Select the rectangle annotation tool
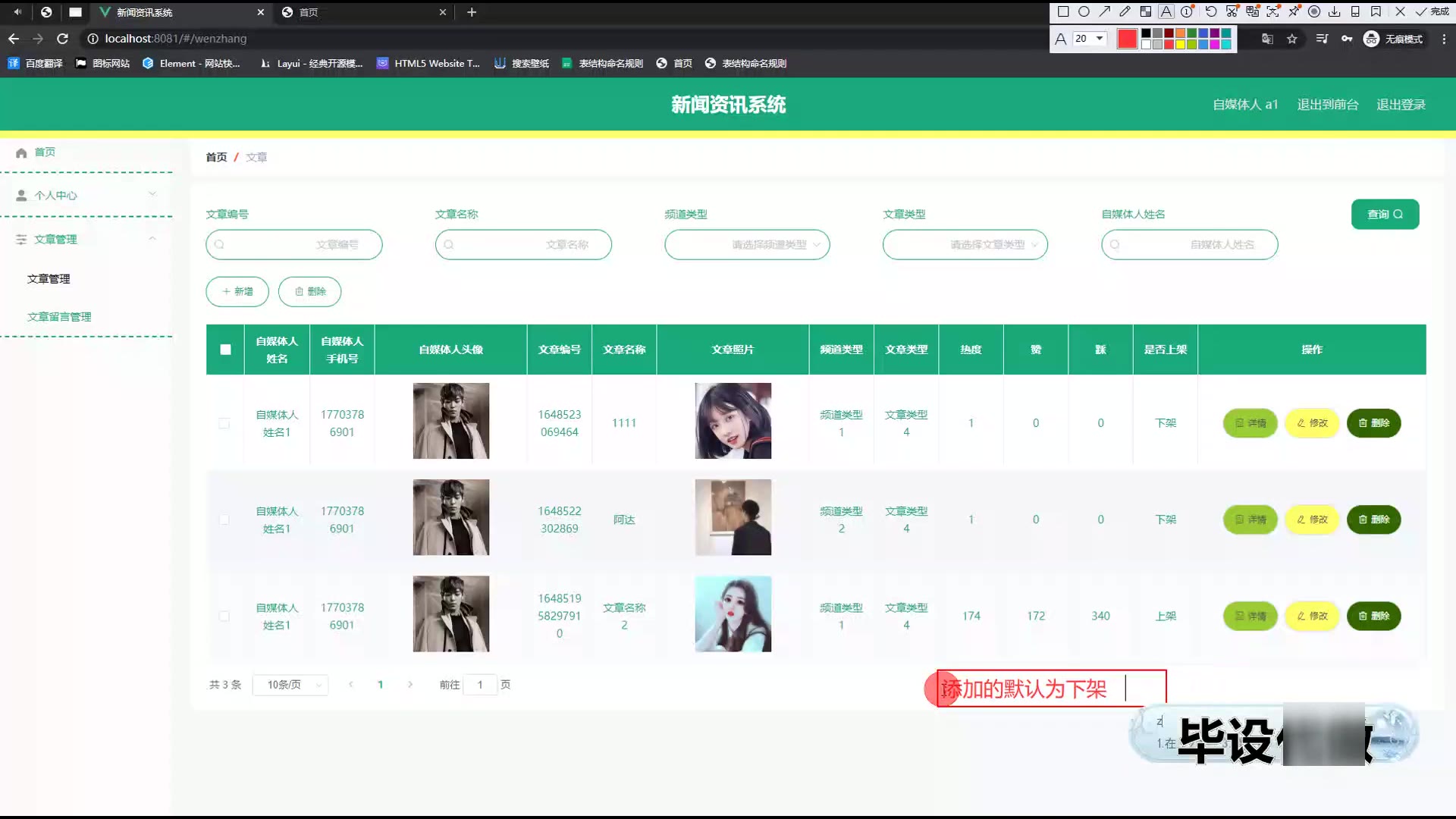This screenshot has height=819, width=1456. click(x=1063, y=11)
